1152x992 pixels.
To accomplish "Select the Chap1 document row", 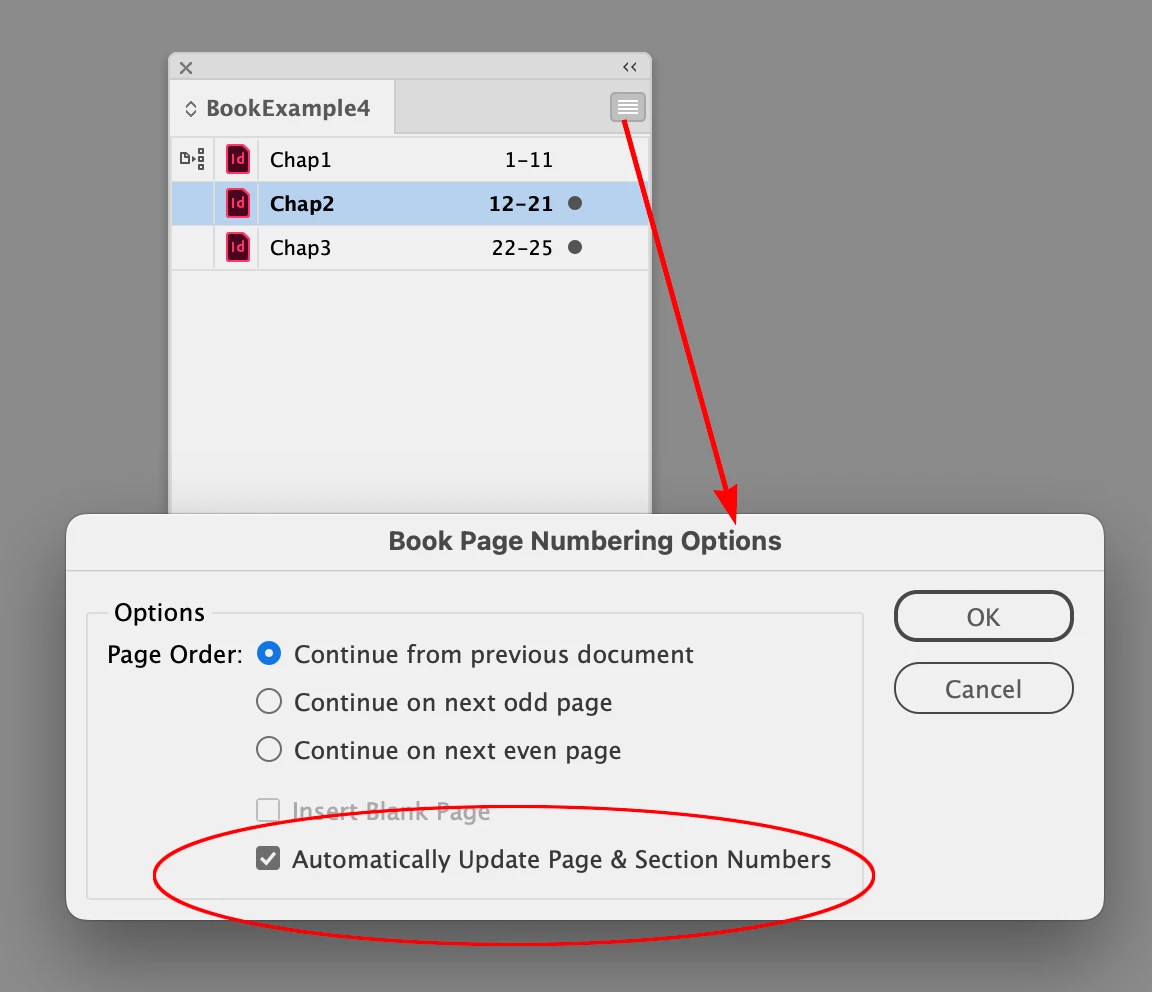I will click(410, 159).
